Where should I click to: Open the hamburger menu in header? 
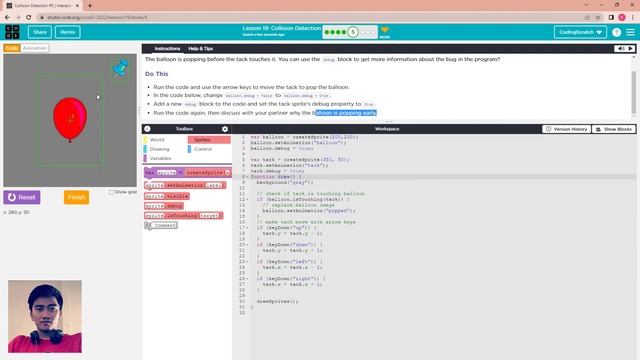631,32
